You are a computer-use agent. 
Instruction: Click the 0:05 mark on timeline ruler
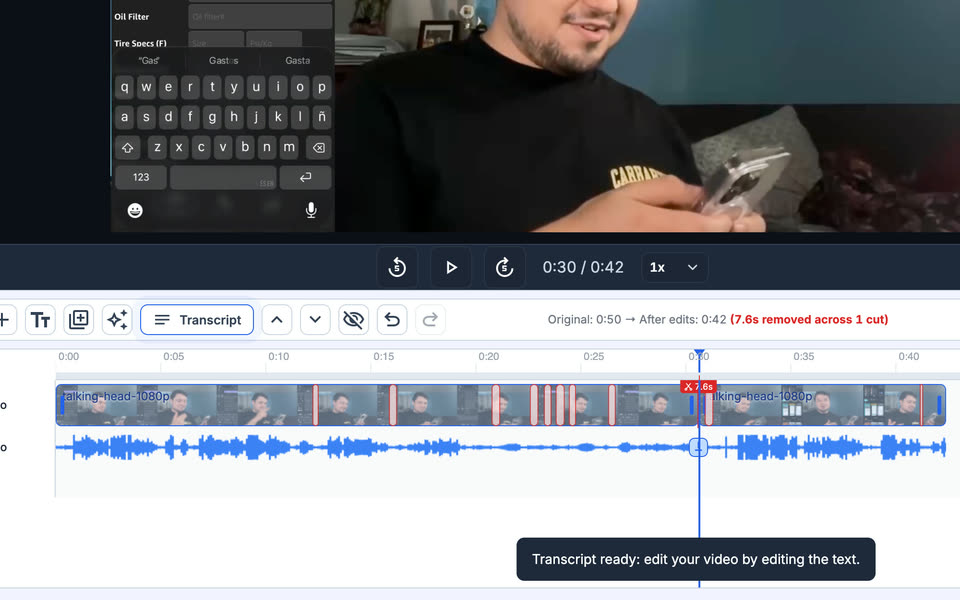click(173, 356)
